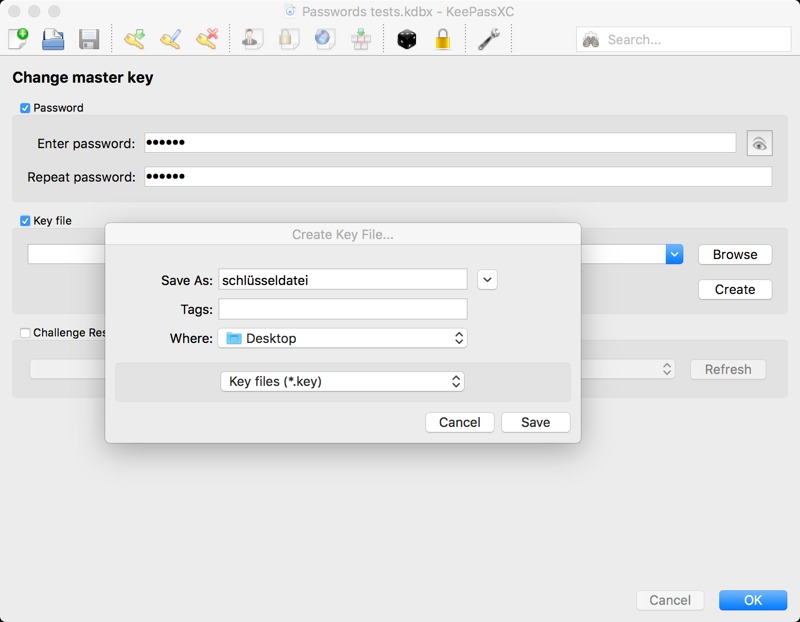Open the password generator dice icon
Viewport: 800px width, 622px height.
[406, 39]
